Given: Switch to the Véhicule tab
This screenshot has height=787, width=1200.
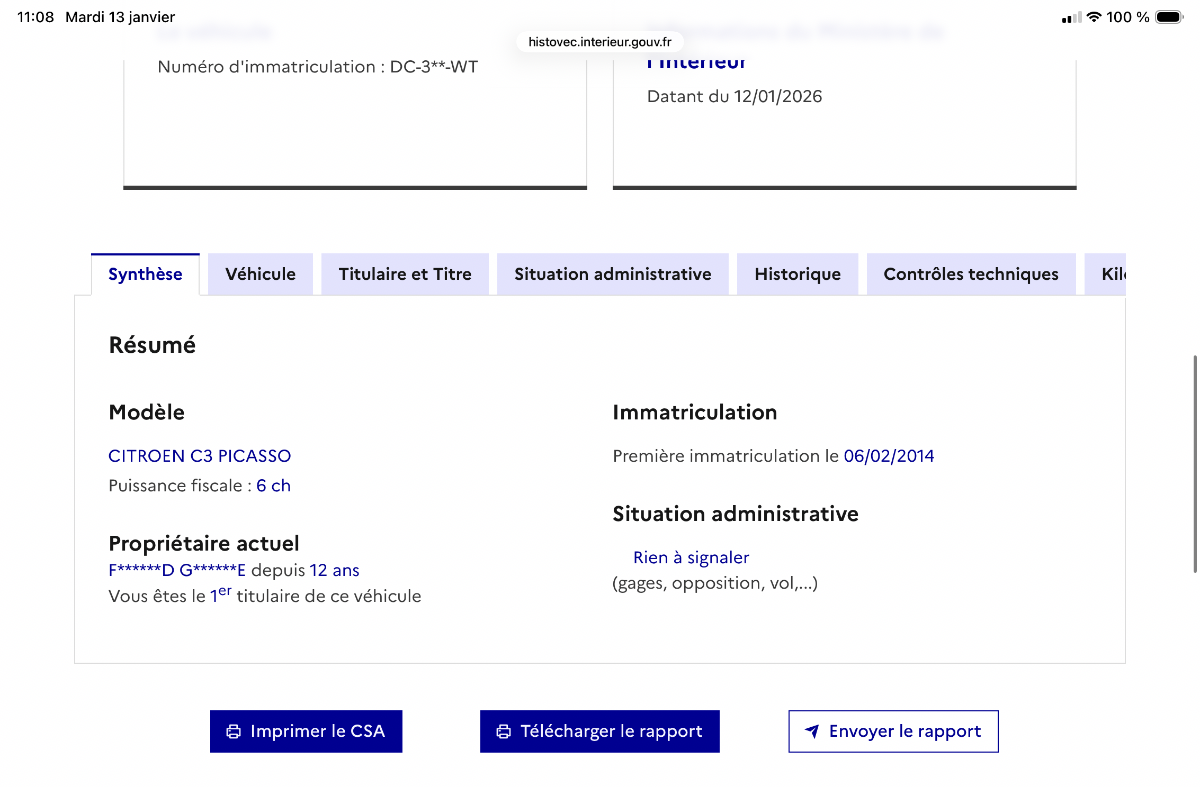Looking at the screenshot, I should tap(260, 273).
